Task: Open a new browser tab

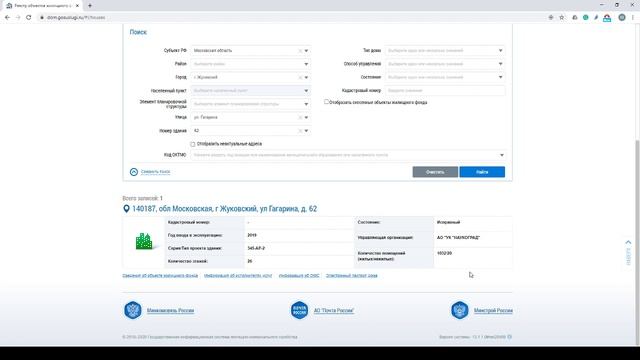Action: pyautogui.click(x=90, y=6)
